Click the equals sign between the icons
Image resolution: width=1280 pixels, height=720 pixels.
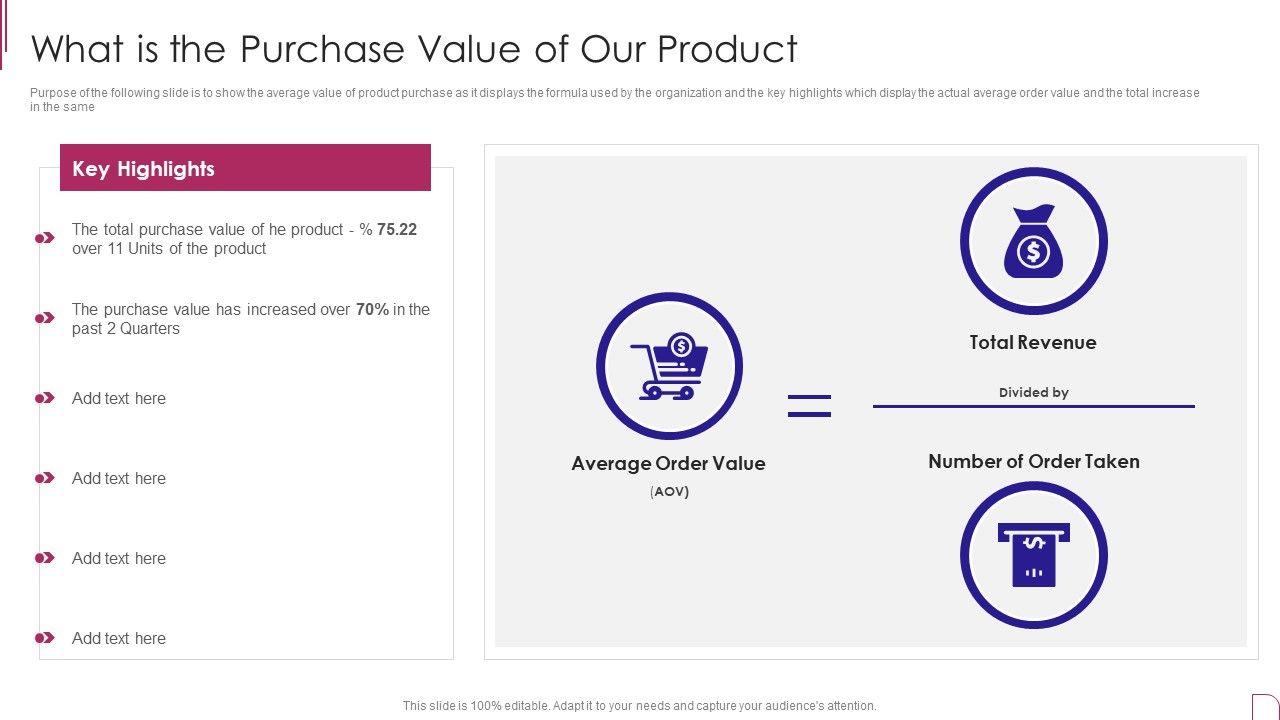[809, 405]
